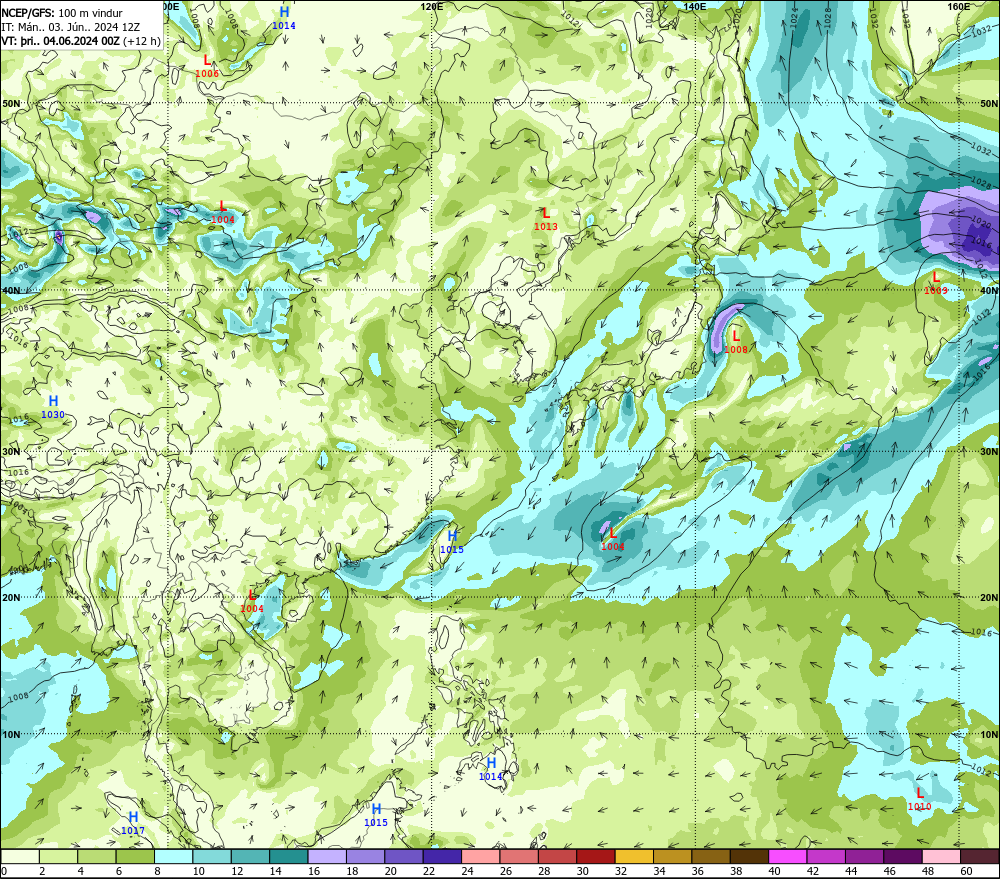Select the 48–60 light pink legend swatch
This screenshot has width=1000, height=879.
coord(941,856)
